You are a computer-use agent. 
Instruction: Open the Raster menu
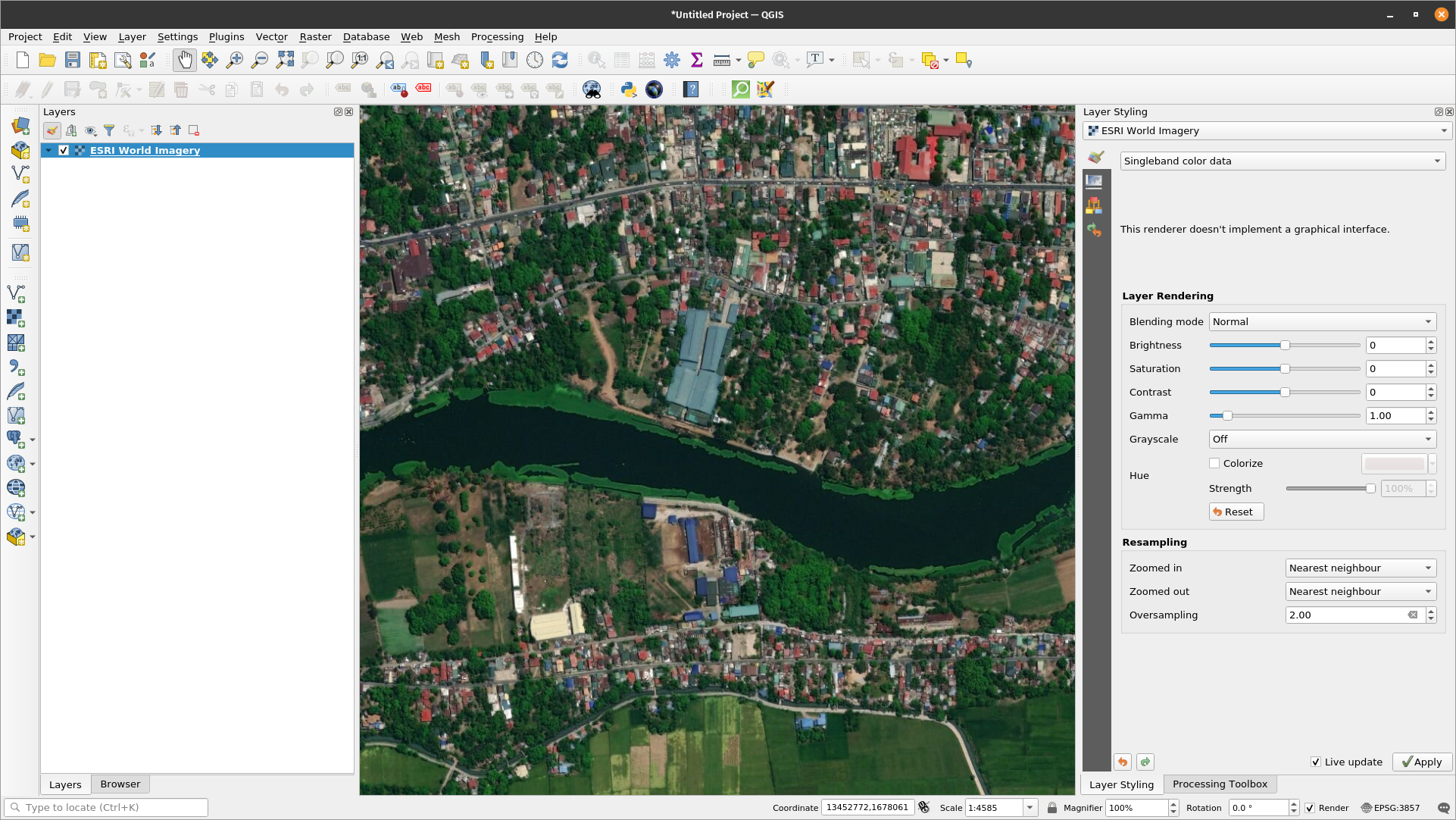coord(315,36)
